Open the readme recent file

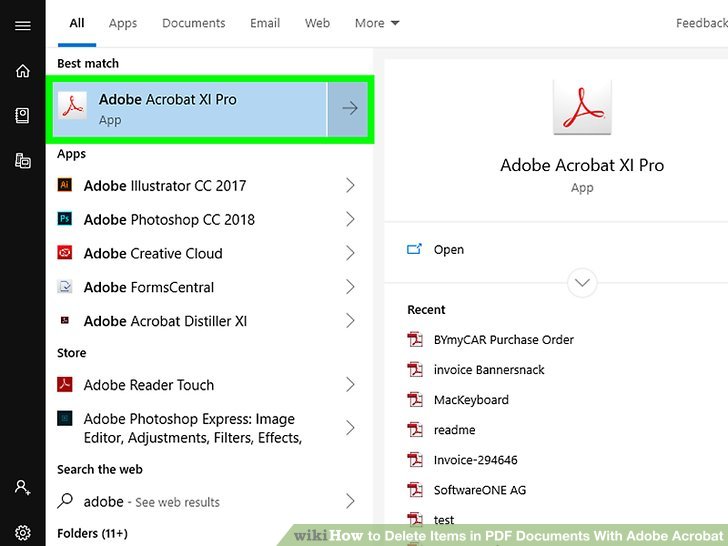click(455, 430)
